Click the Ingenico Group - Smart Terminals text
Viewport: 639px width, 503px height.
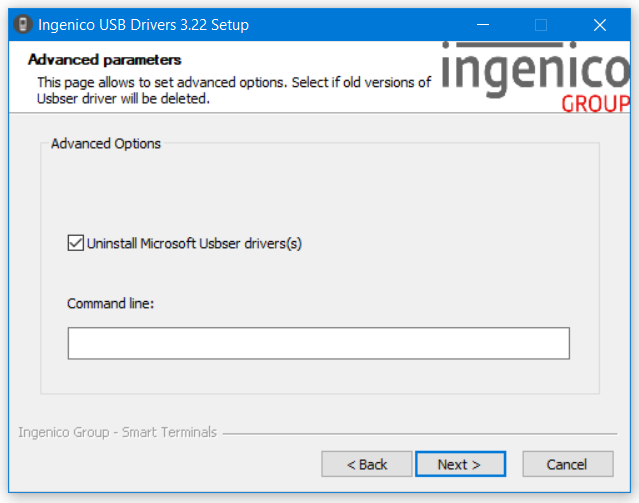point(117,432)
